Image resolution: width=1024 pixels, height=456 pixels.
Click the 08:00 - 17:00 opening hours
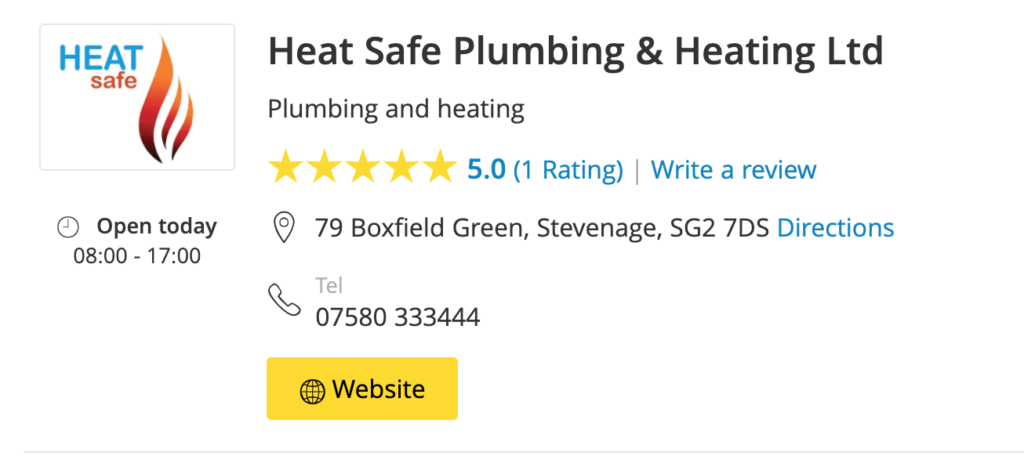(x=137, y=256)
